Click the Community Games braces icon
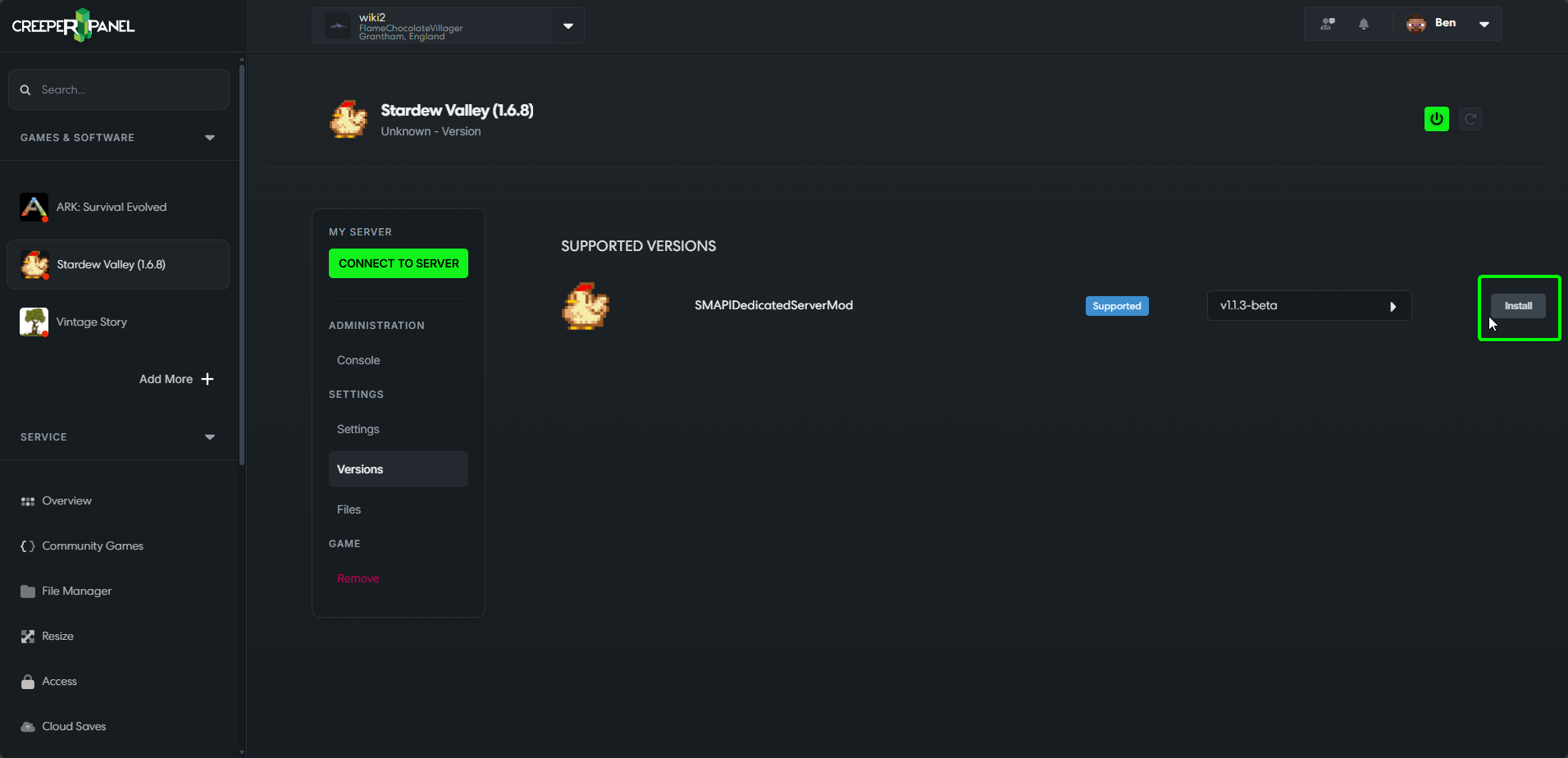Viewport: 1568px width, 758px height. tap(28, 546)
